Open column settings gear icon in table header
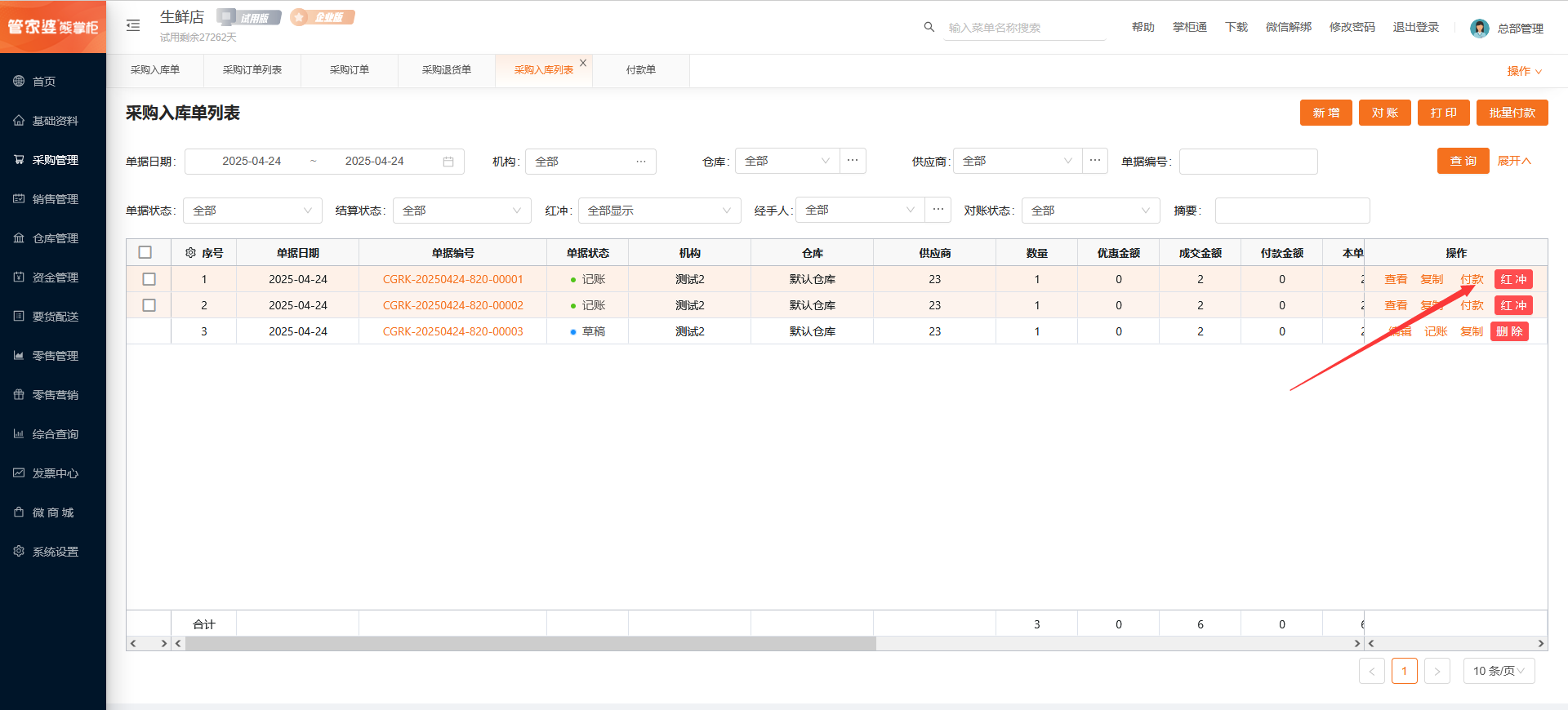The width and height of the screenshot is (1568, 710). click(x=190, y=253)
